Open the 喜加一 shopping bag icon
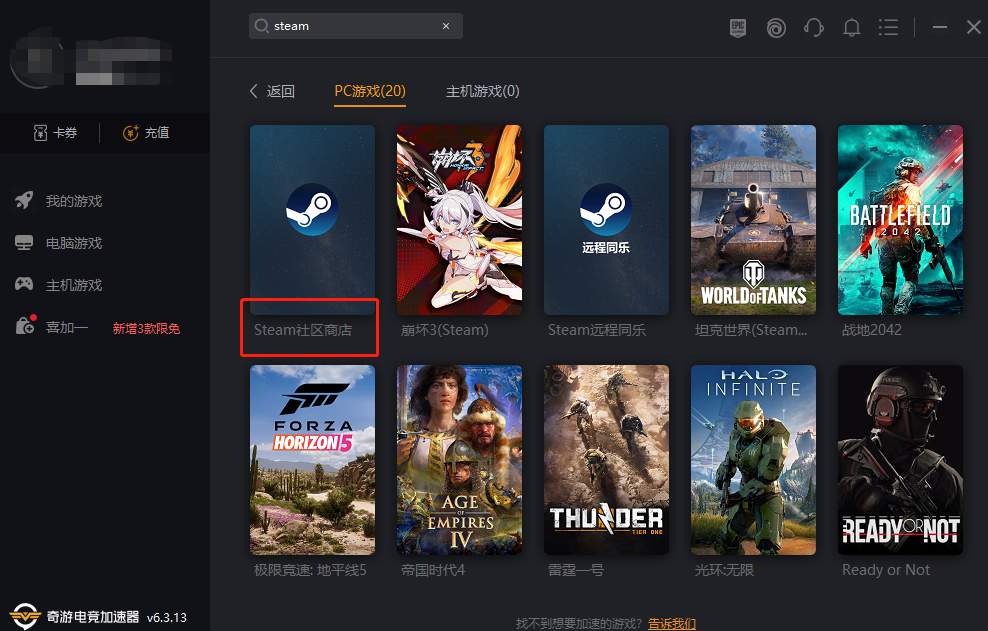 (x=24, y=326)
